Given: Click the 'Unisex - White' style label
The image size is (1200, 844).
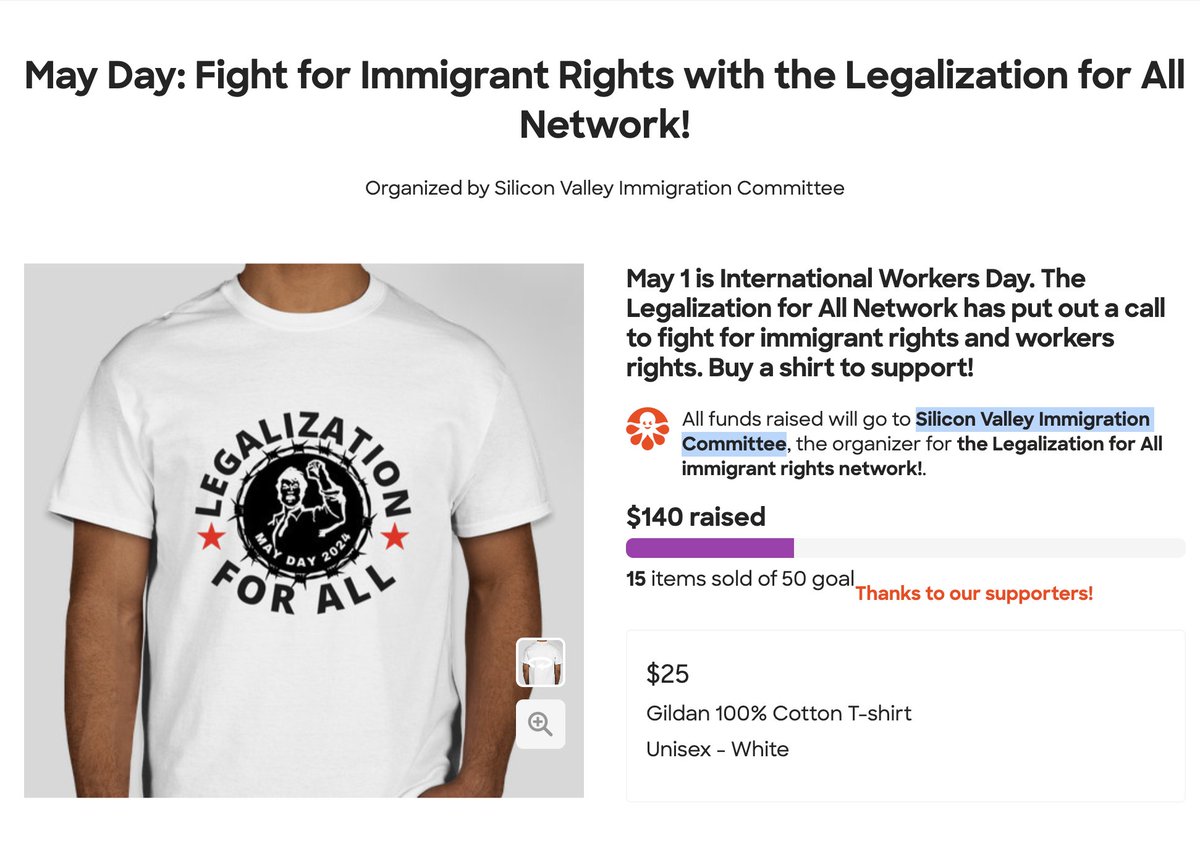Looking at the screenshot, I should tap(717, 748).
